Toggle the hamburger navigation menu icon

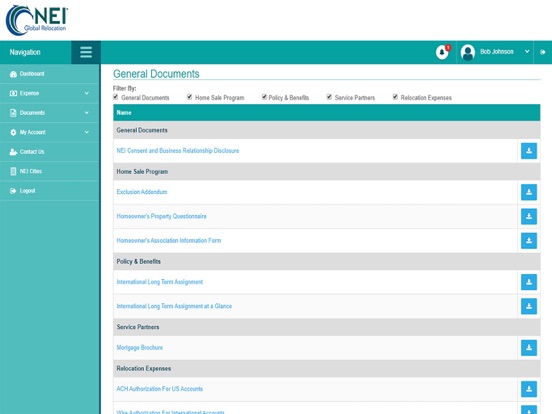click(x=86, y=52)
